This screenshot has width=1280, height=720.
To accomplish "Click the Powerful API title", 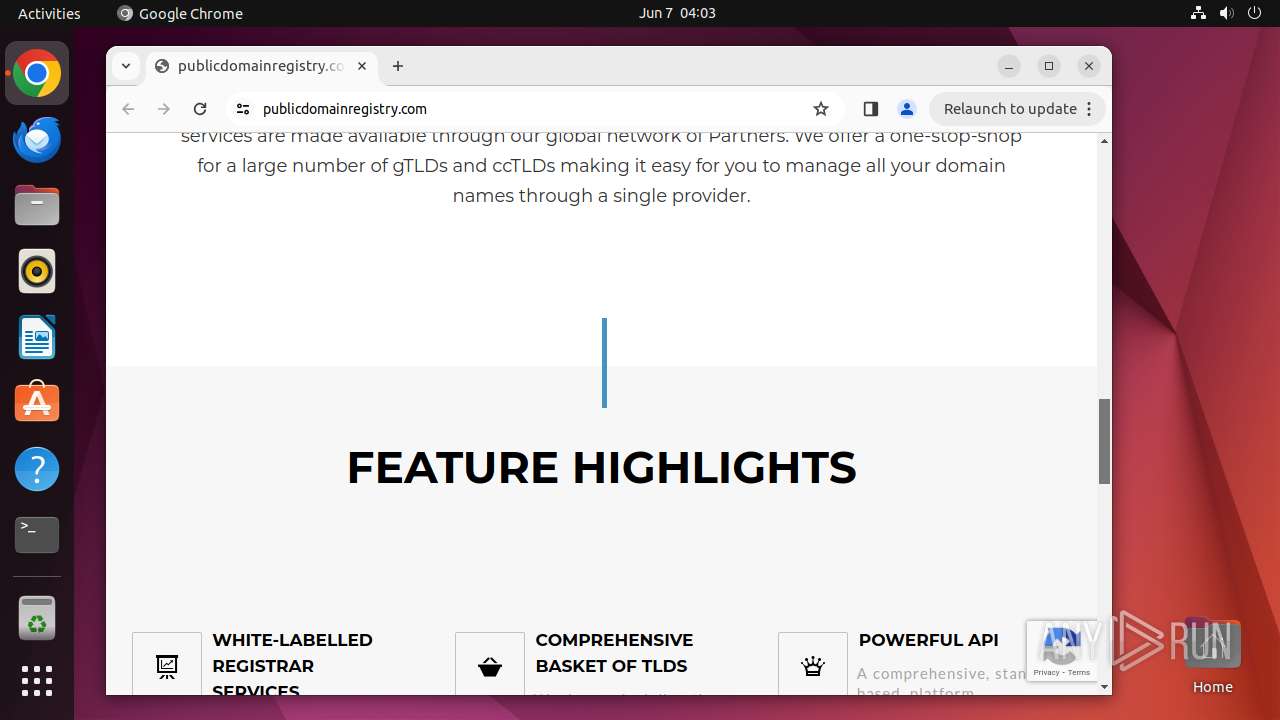I will point(928,640).
